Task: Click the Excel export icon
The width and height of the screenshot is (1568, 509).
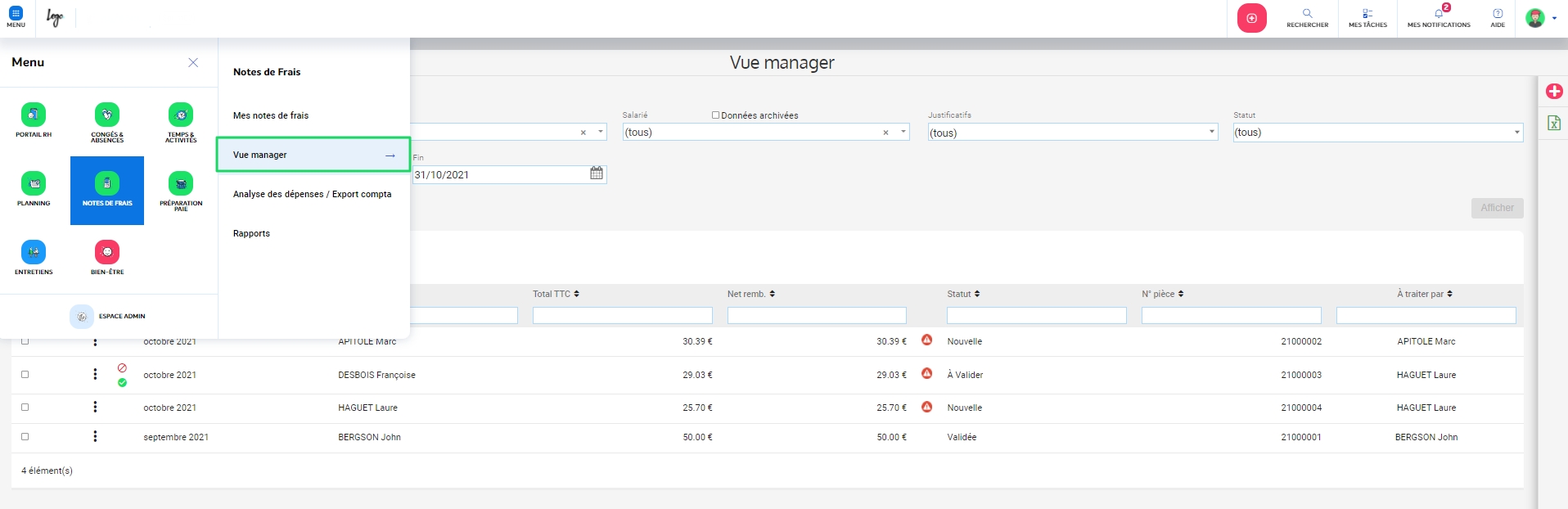Action: pos(1553,123)
